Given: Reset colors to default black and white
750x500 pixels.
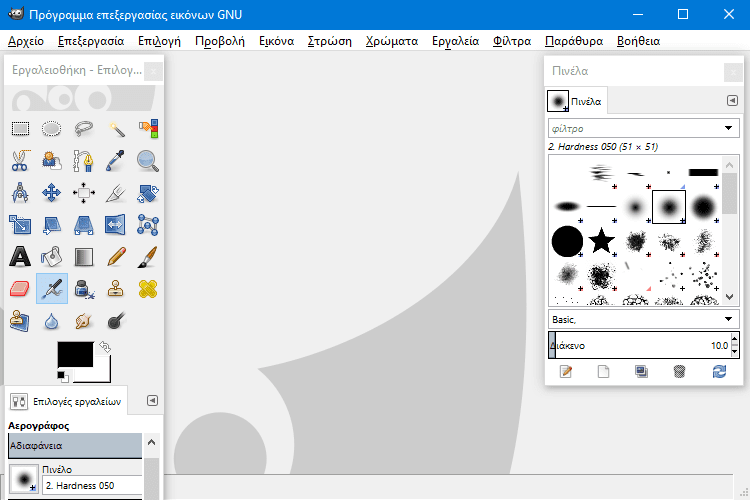Looking at the screenshot, I should coord(62,376).
